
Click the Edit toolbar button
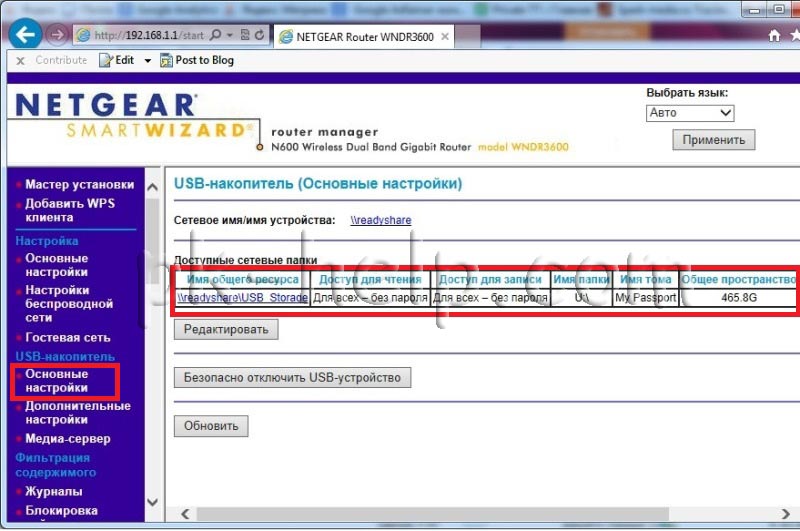pyautogui.click(x=117, y=60)
